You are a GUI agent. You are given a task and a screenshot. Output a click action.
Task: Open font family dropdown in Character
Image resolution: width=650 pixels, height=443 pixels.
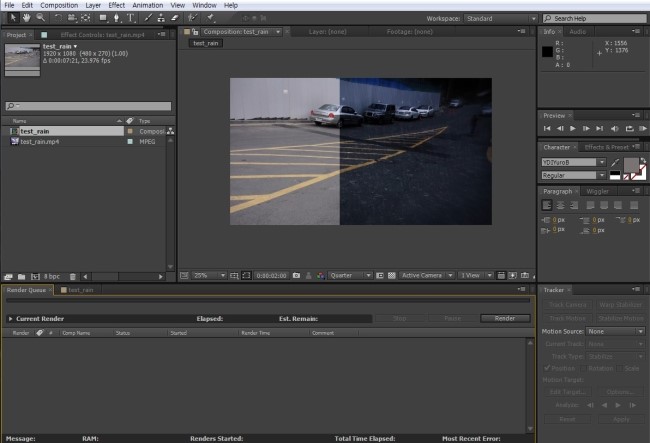tap(574, 162)
